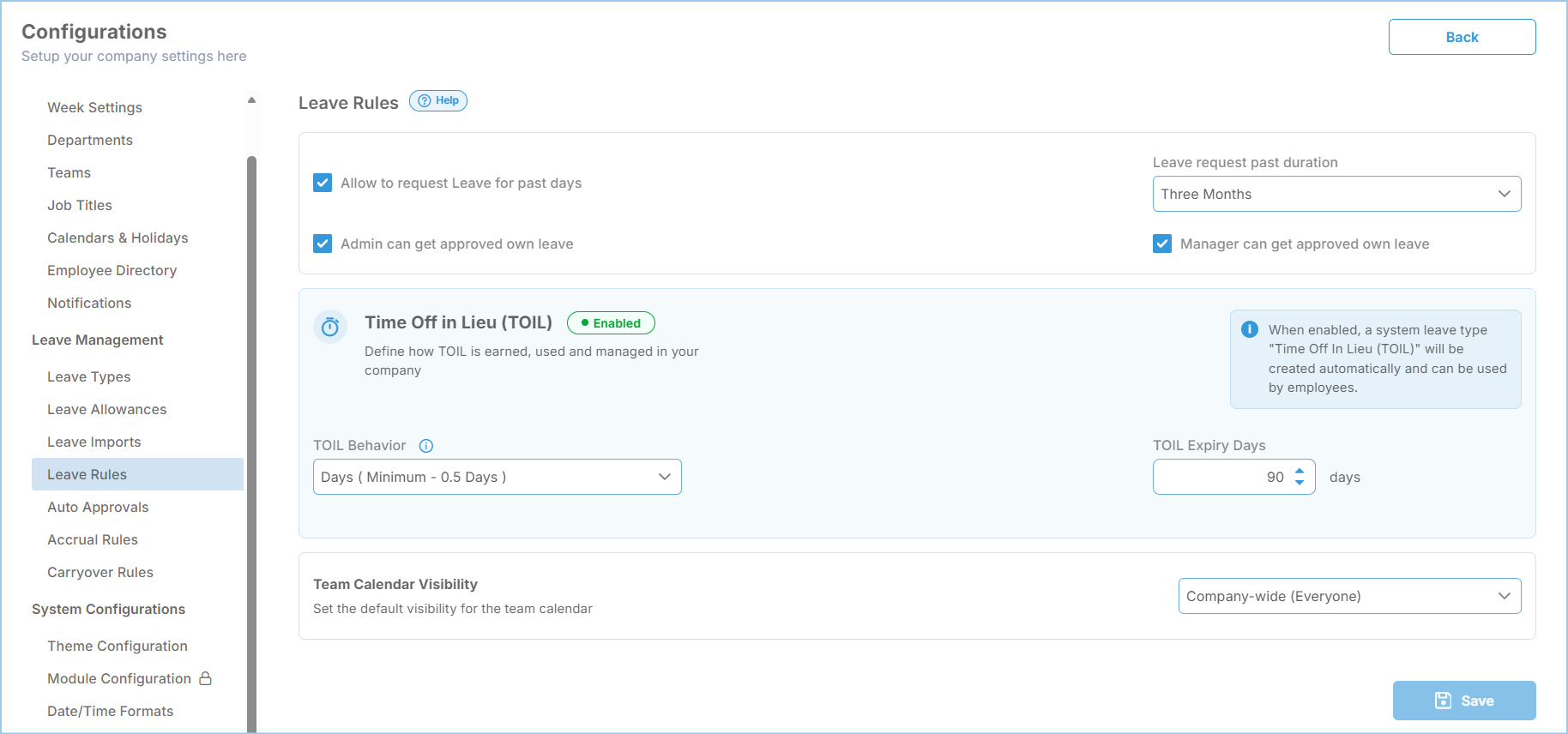Click the Time Off in Lieu (TOIL) heading
The height and width of the screenshot is (734, 1568).
[458, 322]
